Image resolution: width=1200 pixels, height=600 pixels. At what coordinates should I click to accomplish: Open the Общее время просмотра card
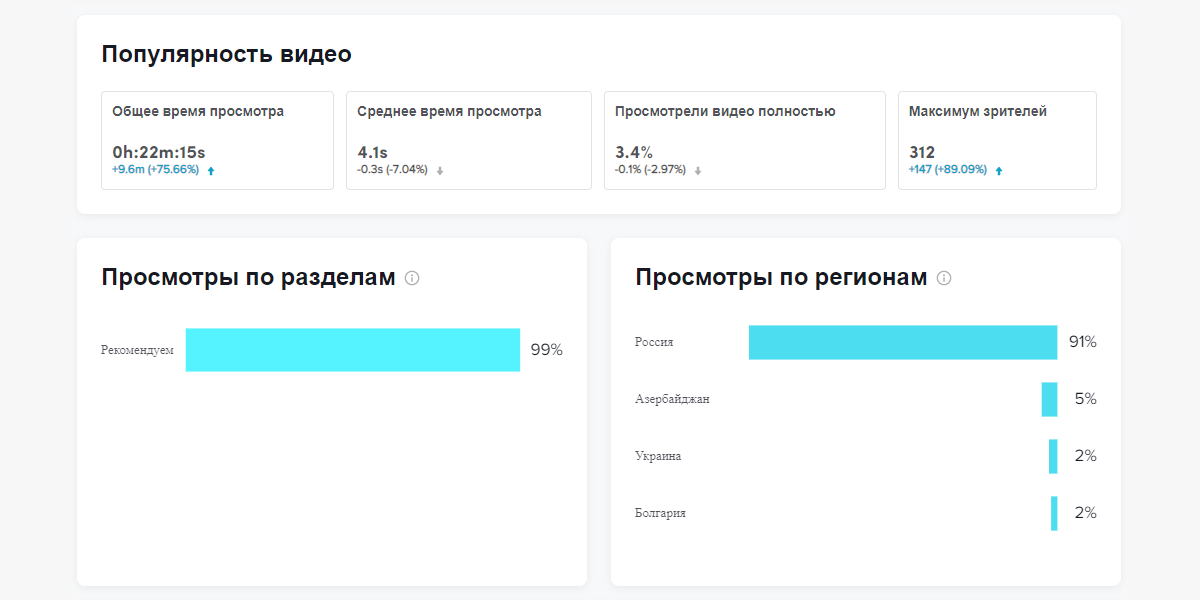(217, 140)
